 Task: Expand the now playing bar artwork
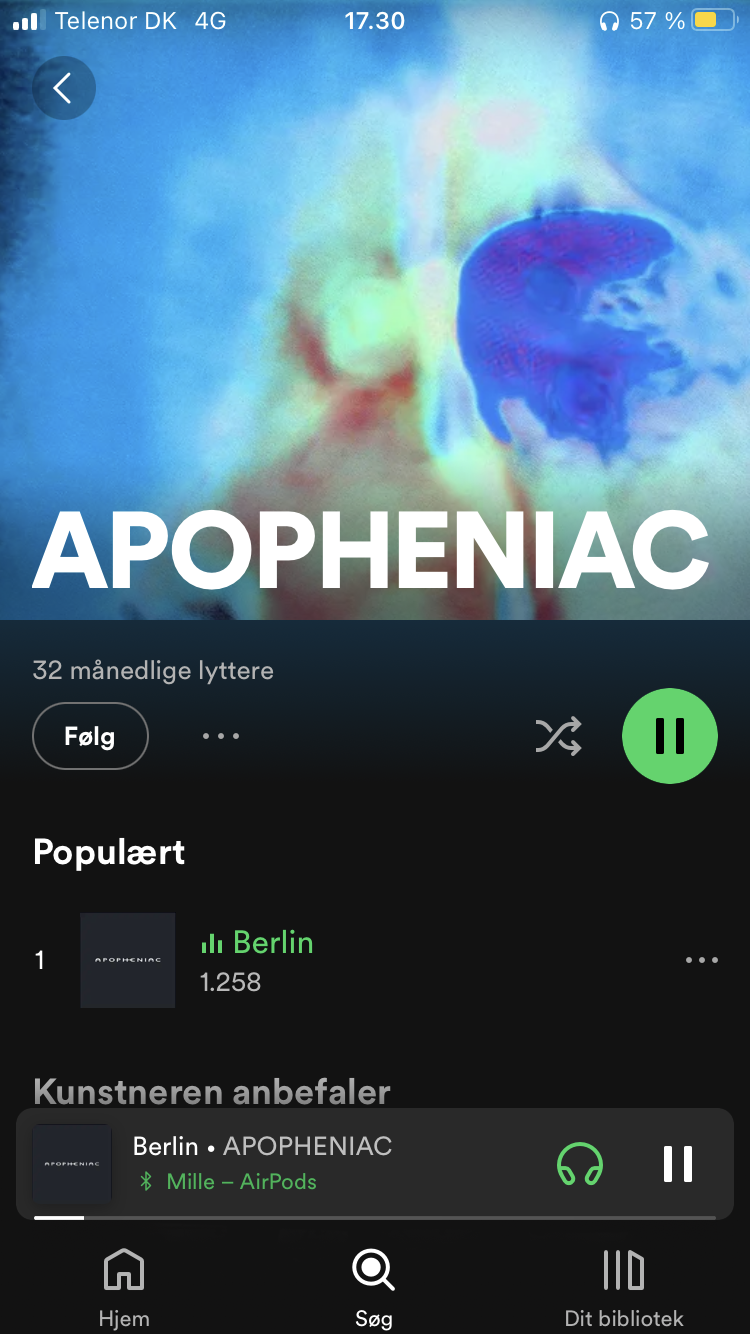(x=72, y=1164)
